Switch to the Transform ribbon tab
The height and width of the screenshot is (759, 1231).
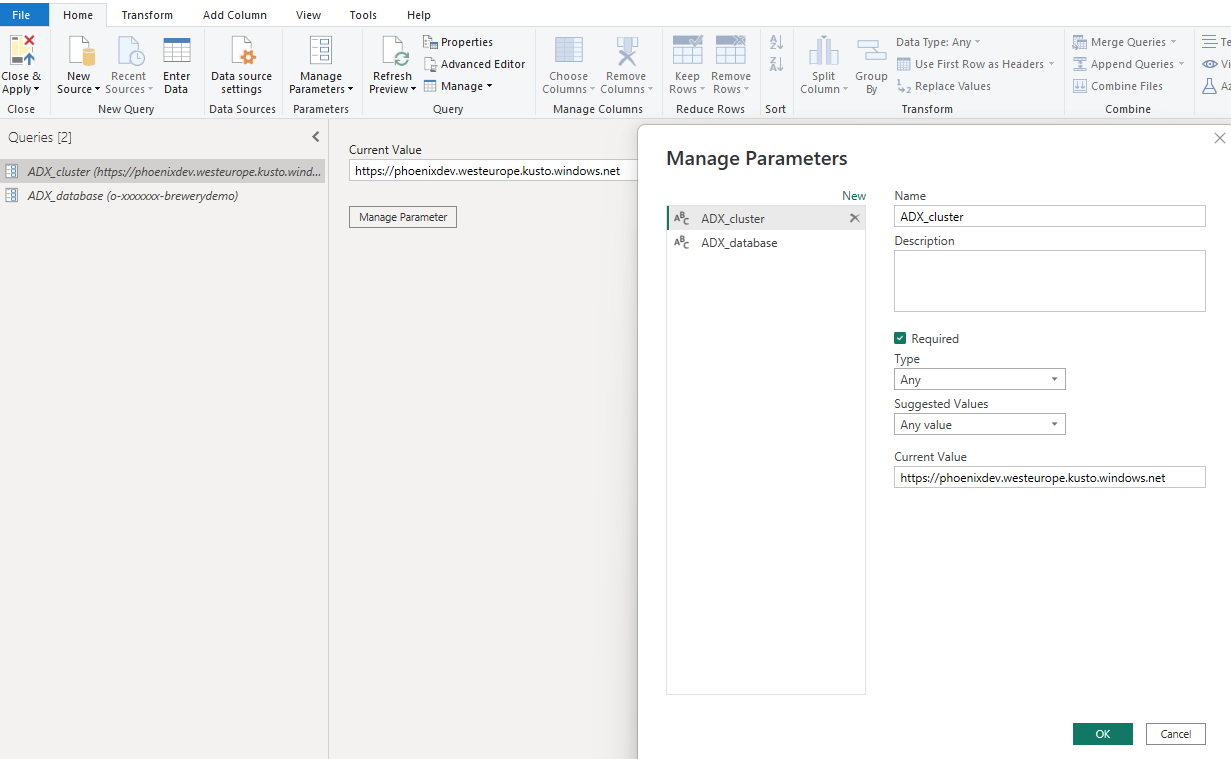pos(146,14)
